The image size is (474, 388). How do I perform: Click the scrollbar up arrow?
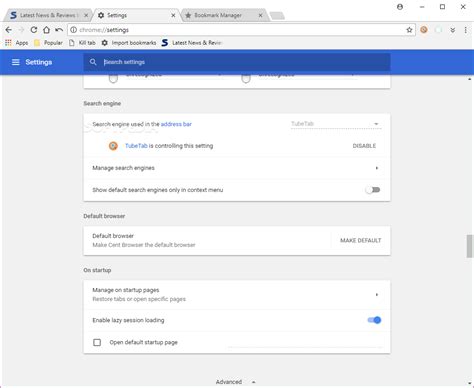point(470,79)
